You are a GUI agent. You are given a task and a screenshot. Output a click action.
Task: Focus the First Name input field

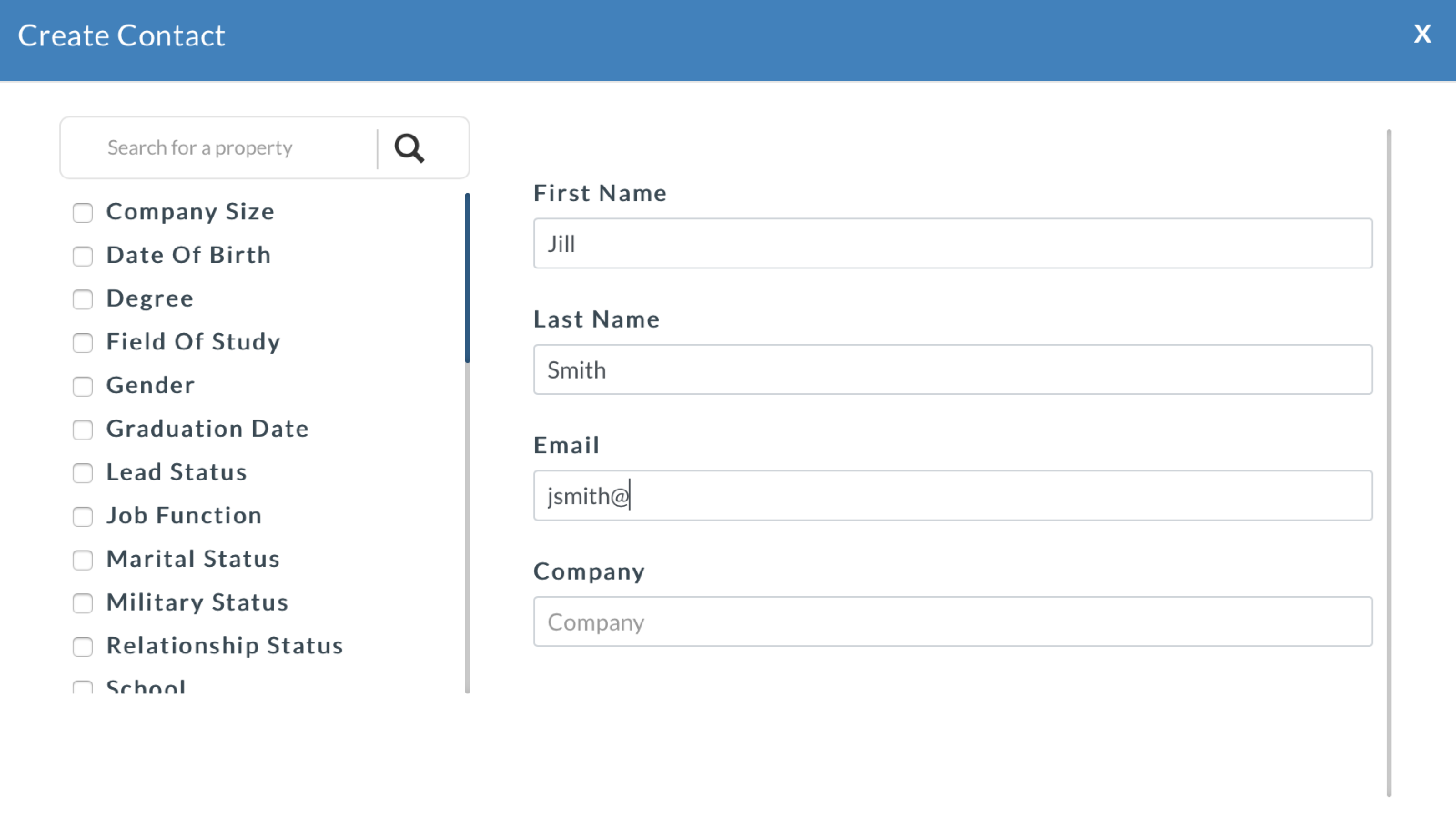(x=952, y=243)
